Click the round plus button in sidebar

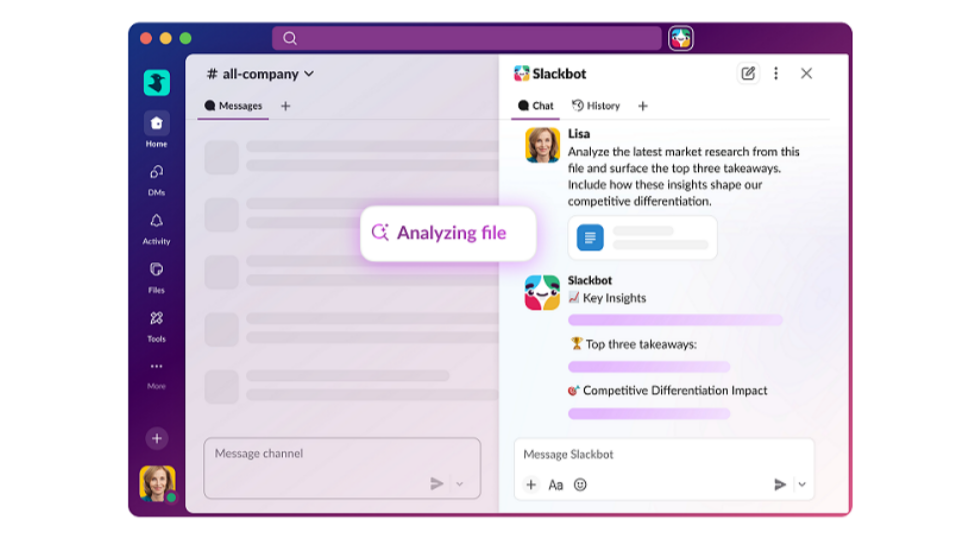(156, 438)
